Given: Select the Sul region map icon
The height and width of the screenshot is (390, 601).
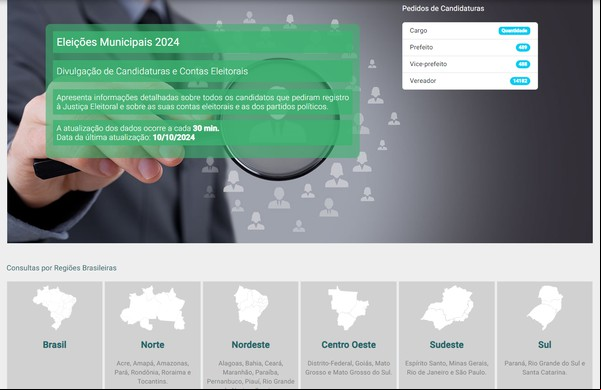Looking at the screenshot, I should pyautogui.click(x=545, y=308).
